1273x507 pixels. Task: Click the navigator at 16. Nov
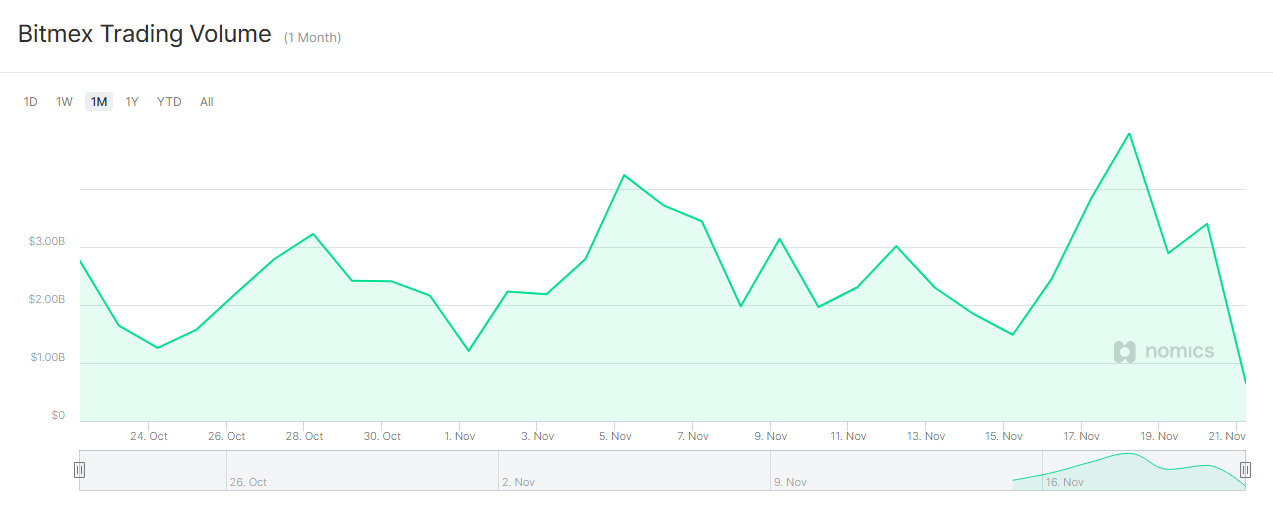coord(1064,482)
